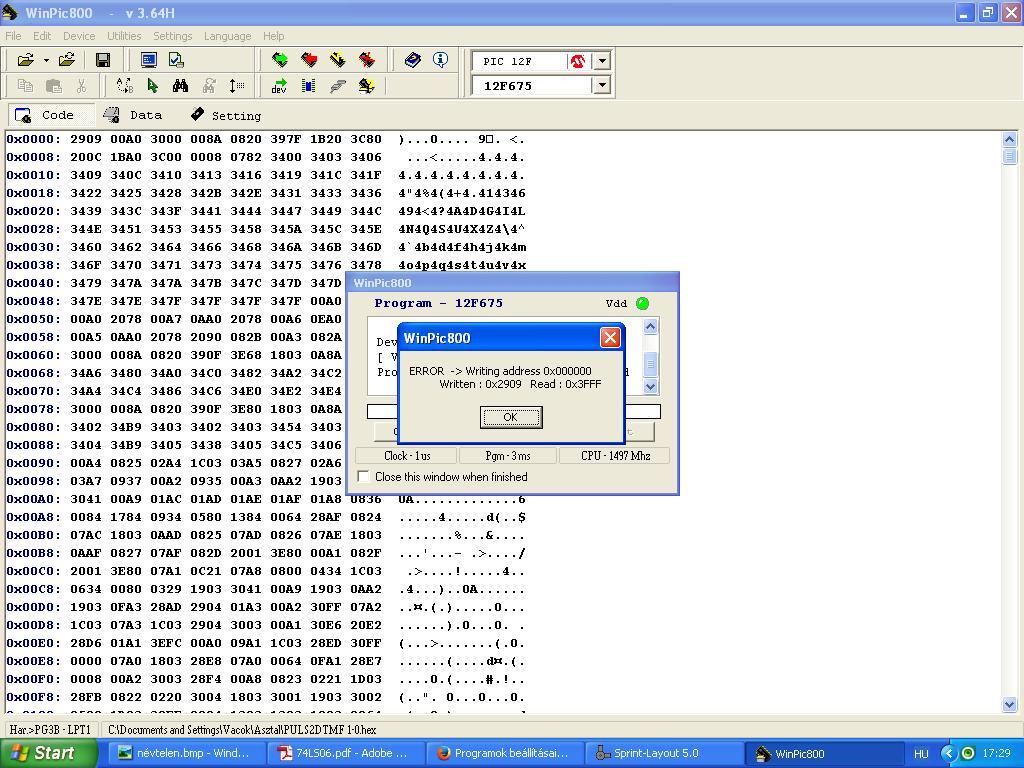Switch to Sprint-Layout 5.0 taskbar window
The width and height of the screenshot is (1024, 768).
[x=664, y=753]
